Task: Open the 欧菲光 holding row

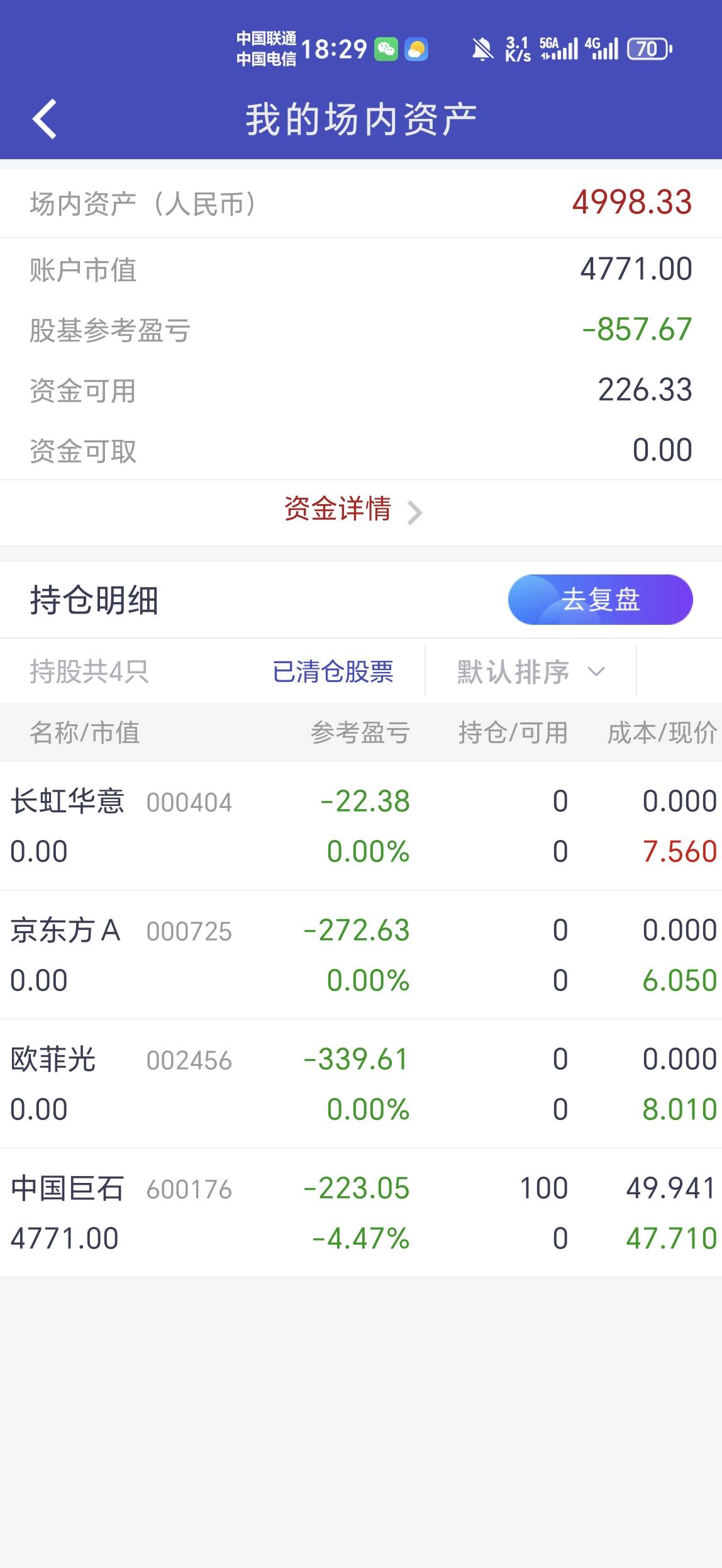Action: (x=361, y=1084)
